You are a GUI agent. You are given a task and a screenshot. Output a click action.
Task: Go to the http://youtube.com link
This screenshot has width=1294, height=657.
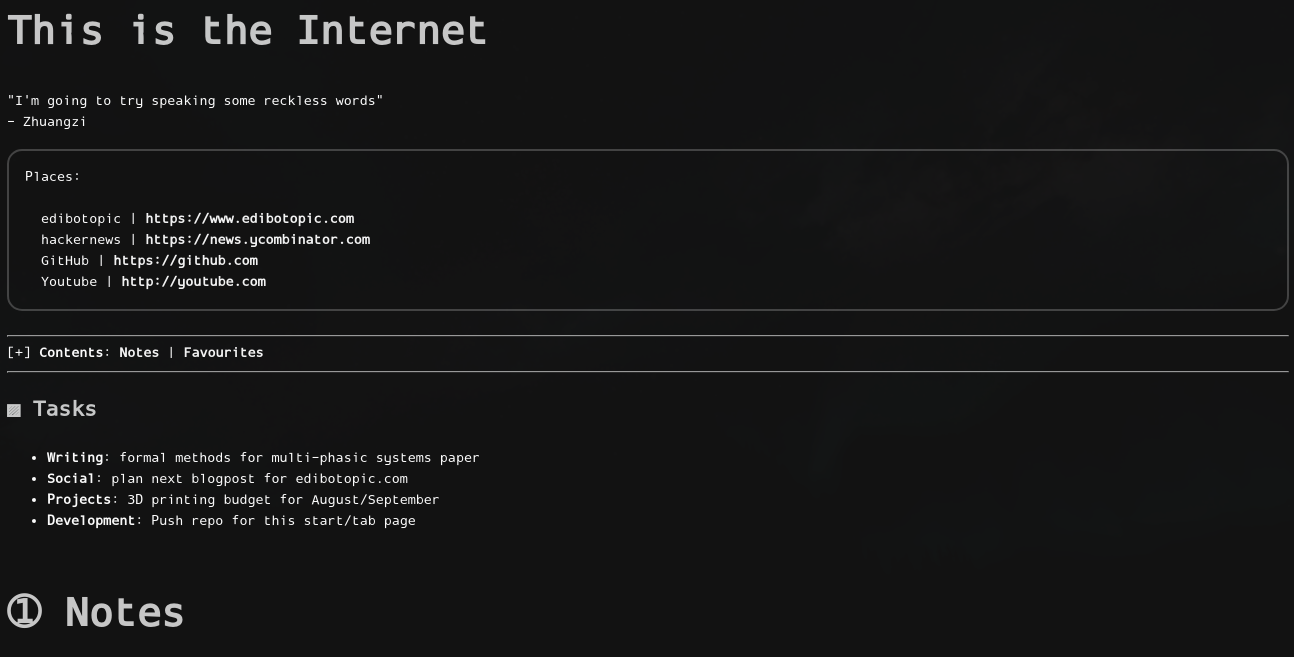coord(193,281)
